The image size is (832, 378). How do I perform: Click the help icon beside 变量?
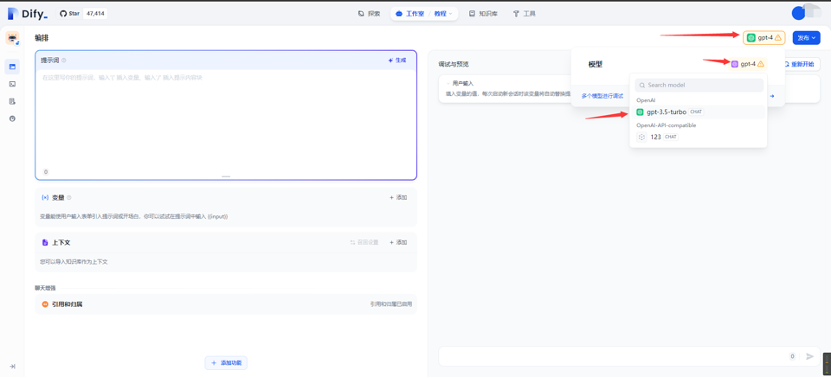tap(69, 197)
